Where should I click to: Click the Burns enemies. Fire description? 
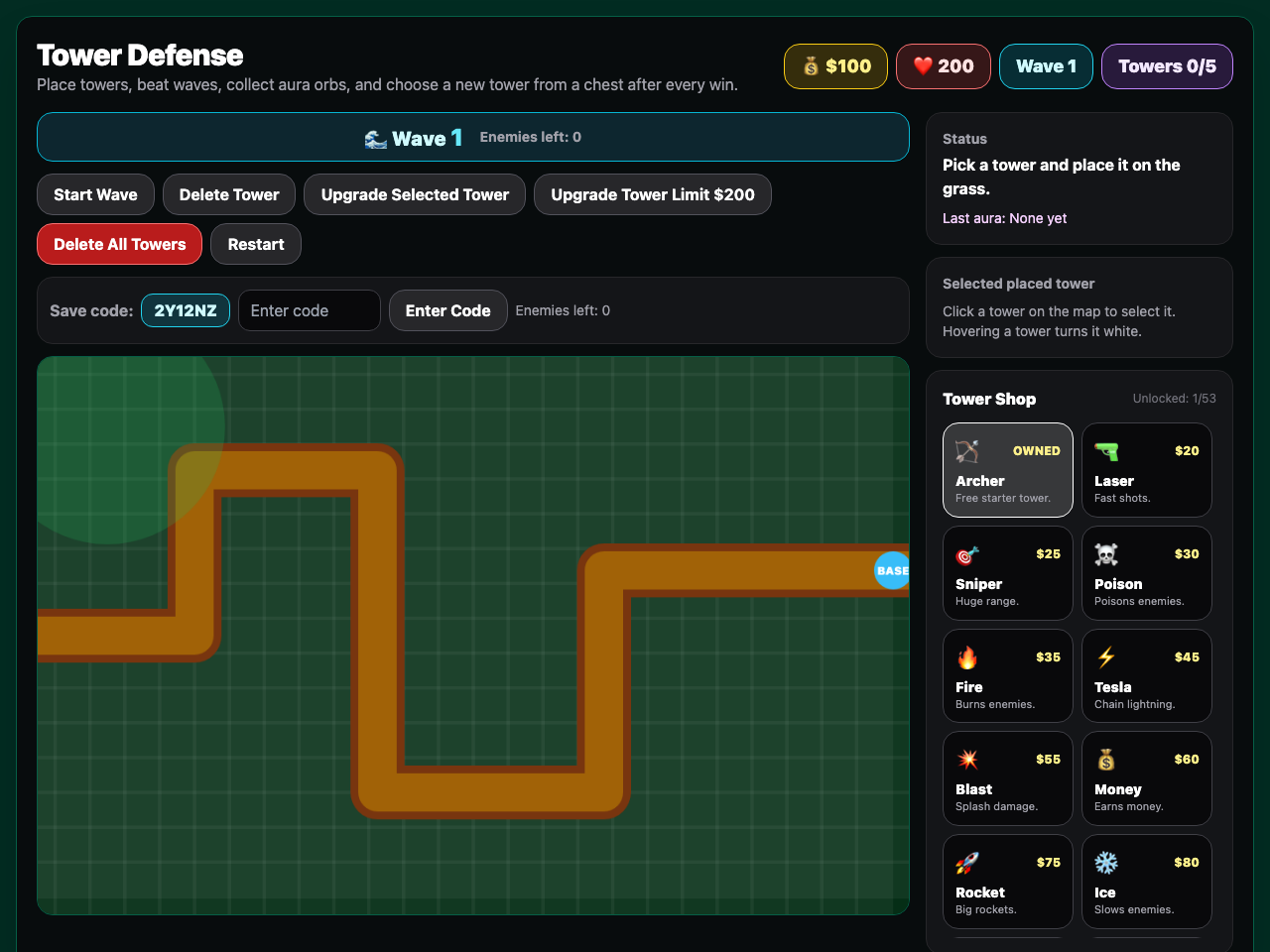pos(994,704)
